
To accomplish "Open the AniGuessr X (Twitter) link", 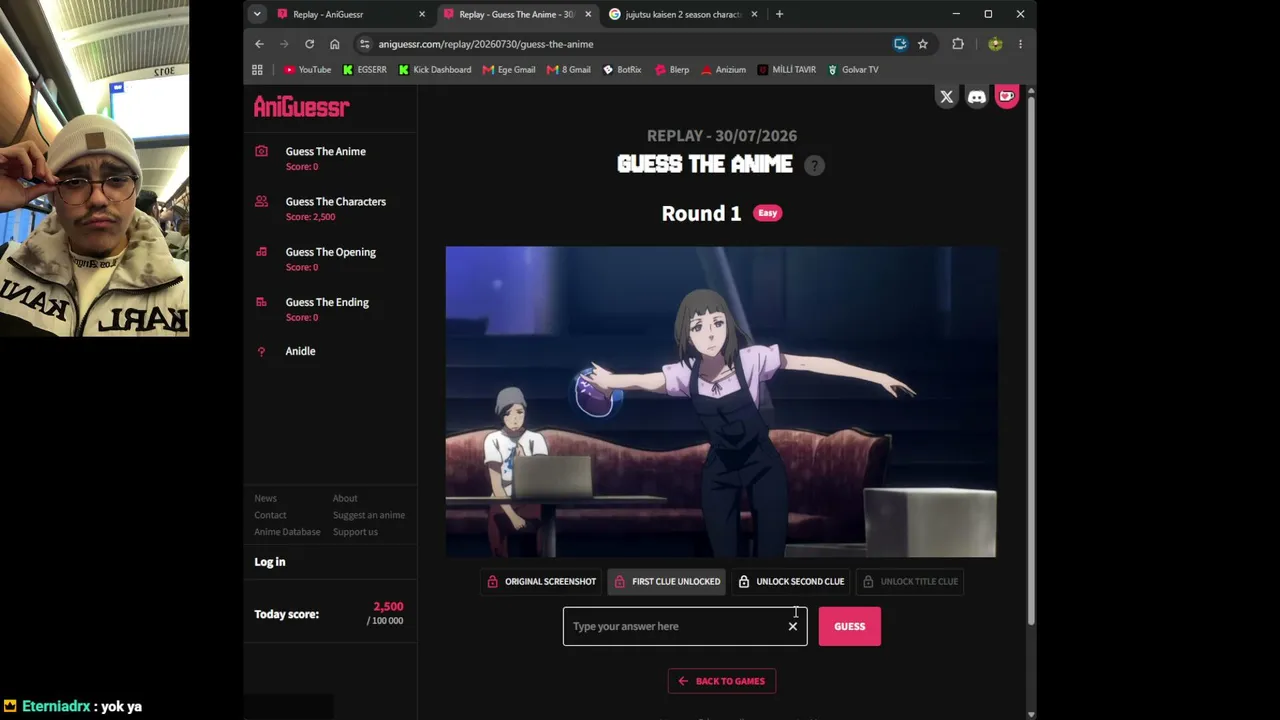I will pyautogui.click(x=946, y=97).
